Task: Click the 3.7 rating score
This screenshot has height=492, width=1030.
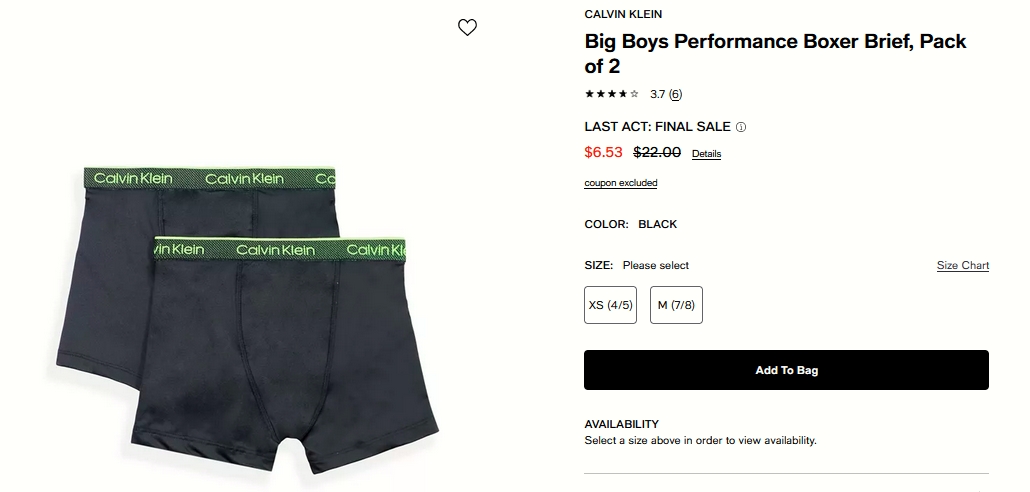Action: pos(657,94)
